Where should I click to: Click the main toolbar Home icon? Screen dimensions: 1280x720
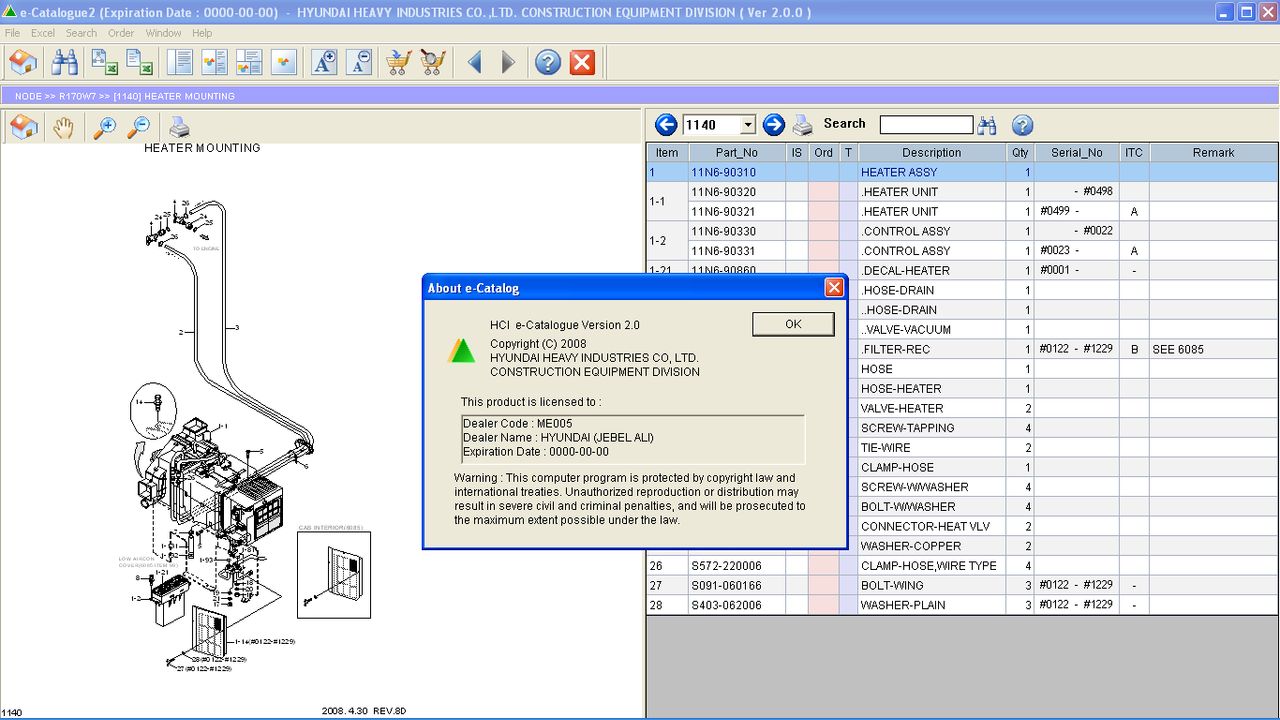pyautogui.click(x=23, y=62)
